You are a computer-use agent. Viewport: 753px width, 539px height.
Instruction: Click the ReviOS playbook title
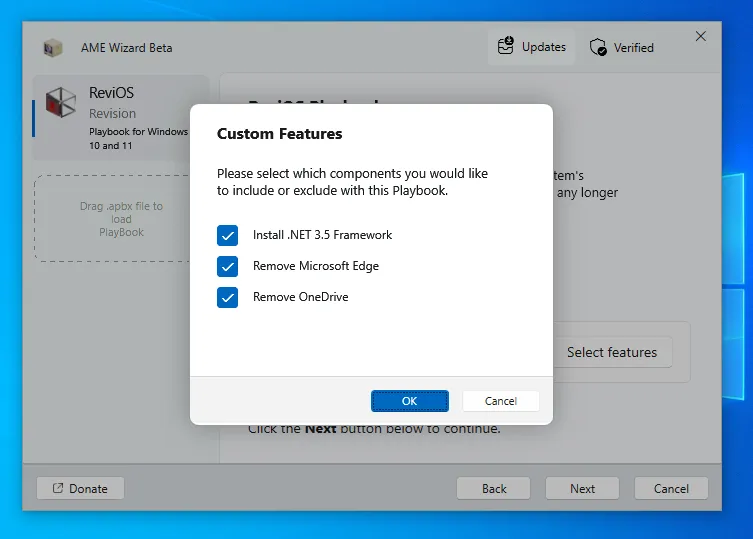tap(111, 92)
